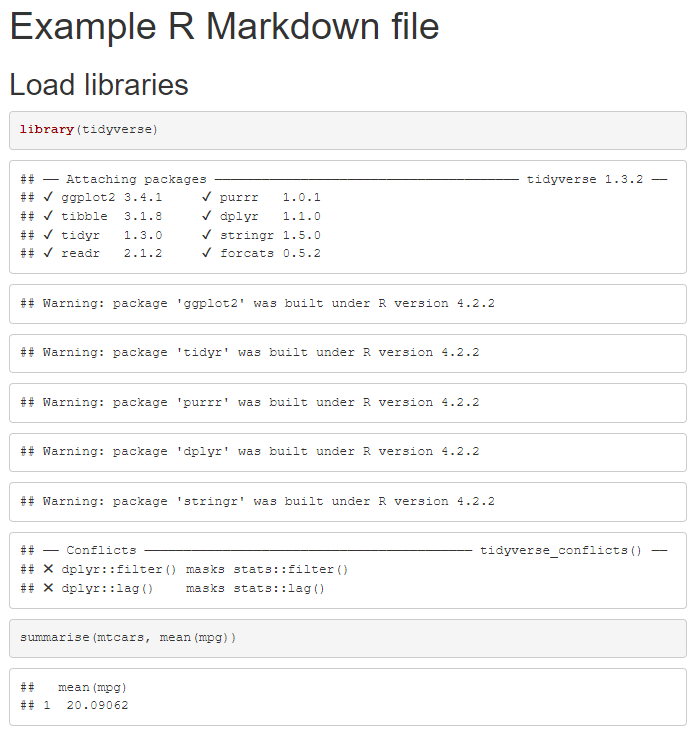Click the 'Load libraries' heading
691x735 pixels.
point(99,85)
